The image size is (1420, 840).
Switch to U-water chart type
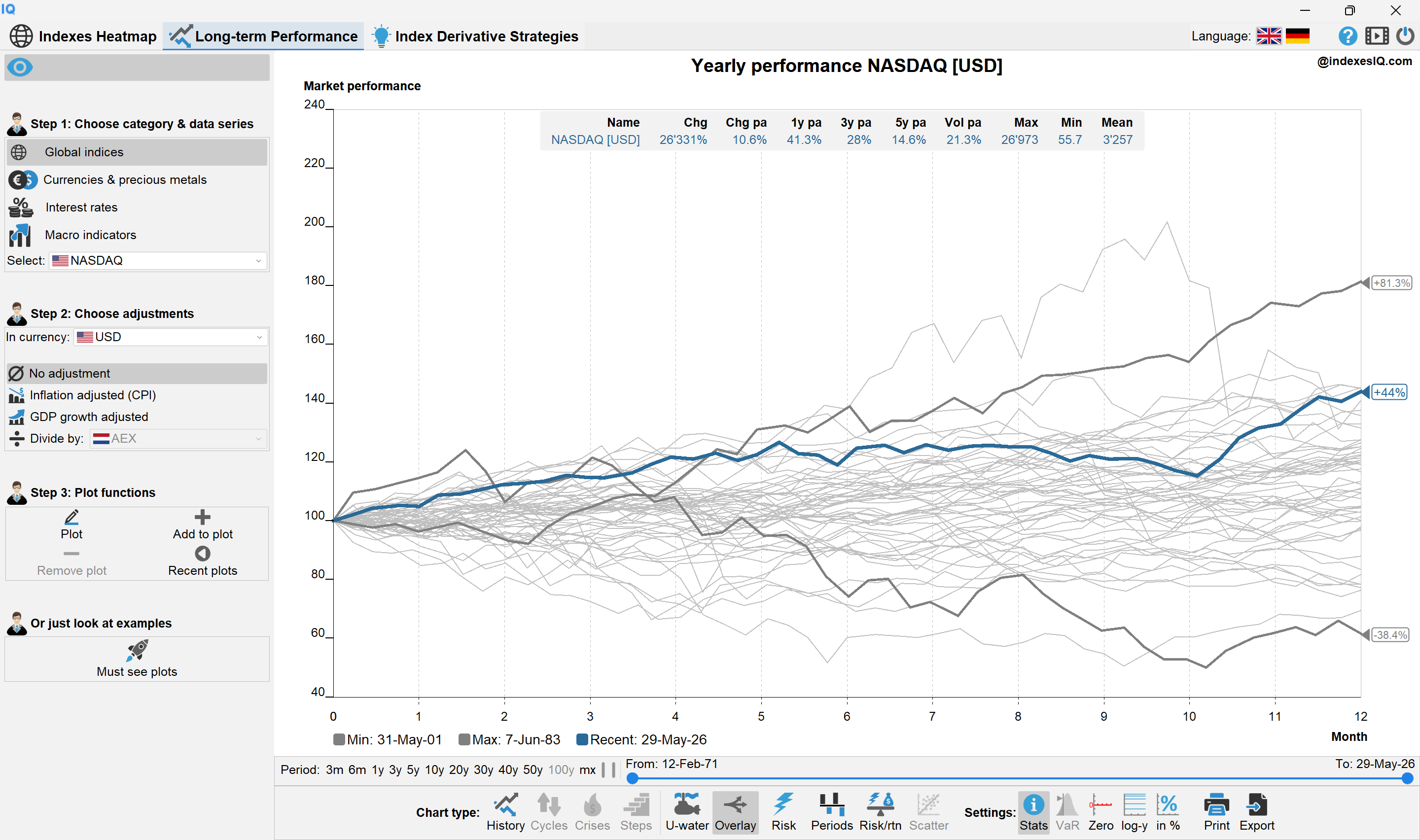click(x=686, y=812)
